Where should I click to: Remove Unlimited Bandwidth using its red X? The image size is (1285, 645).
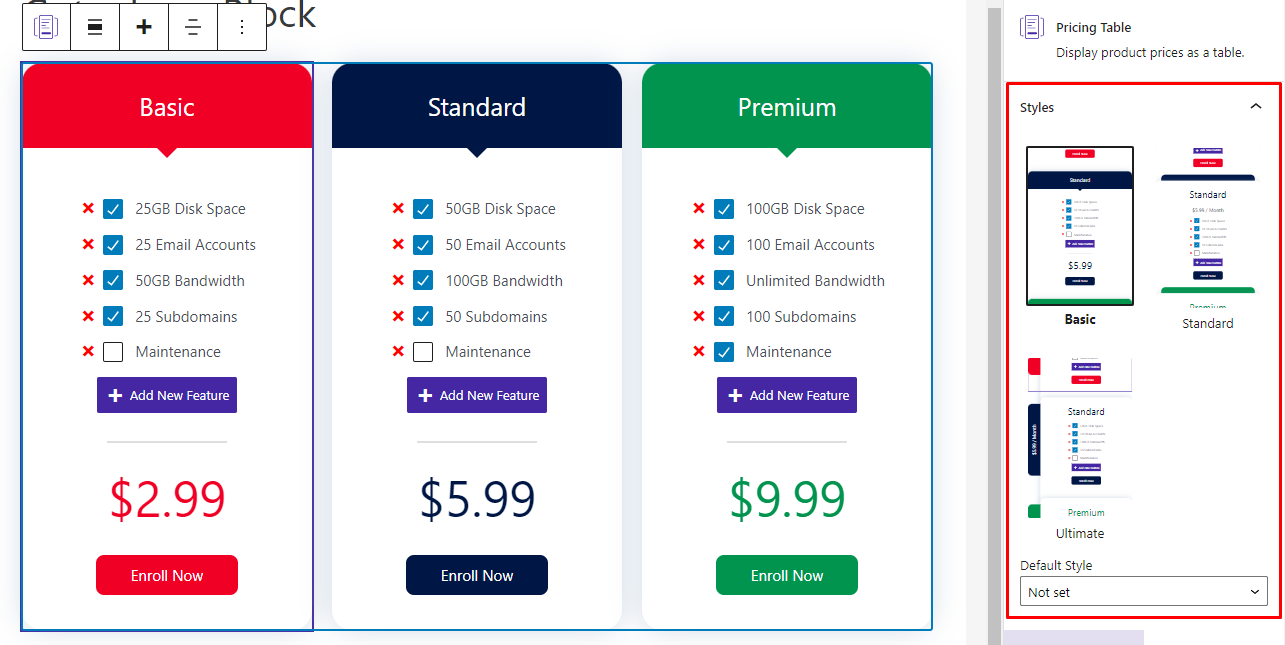[x=698, y=280]
